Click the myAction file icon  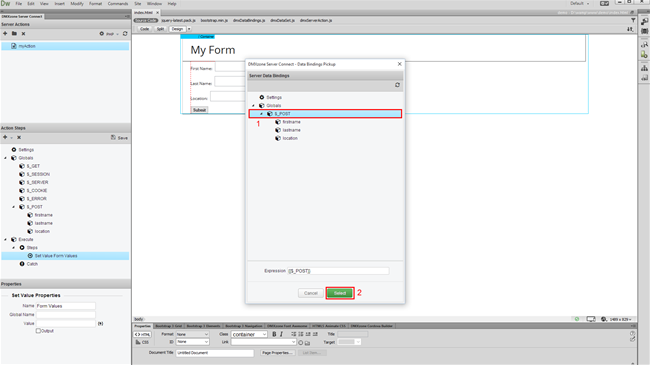point(14,46)
